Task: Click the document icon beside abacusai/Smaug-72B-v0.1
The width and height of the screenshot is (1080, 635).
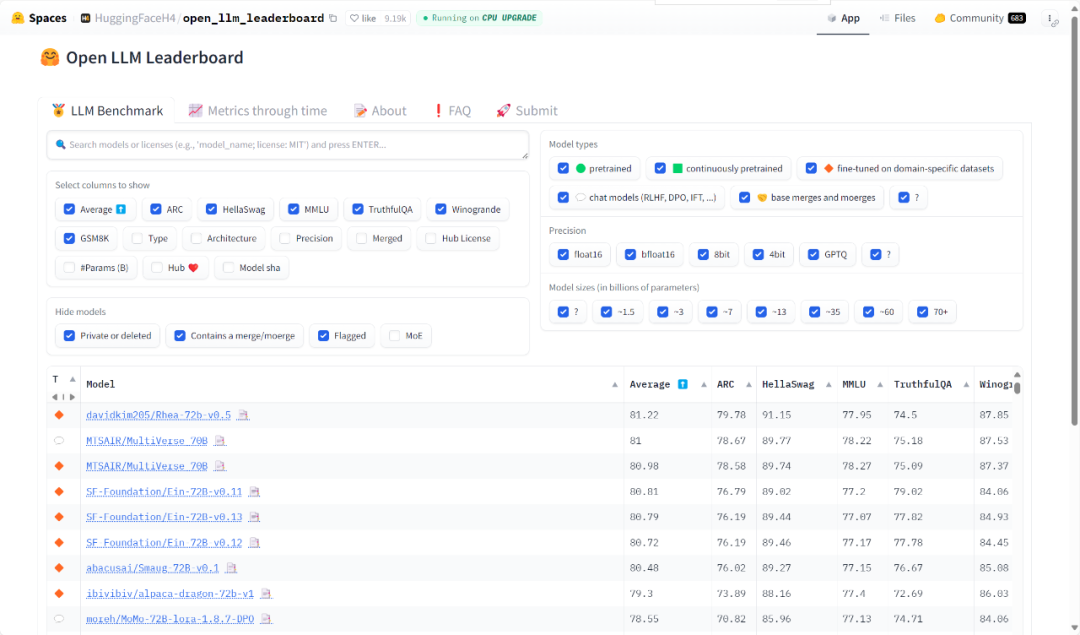Action: (x=231, y=568)
